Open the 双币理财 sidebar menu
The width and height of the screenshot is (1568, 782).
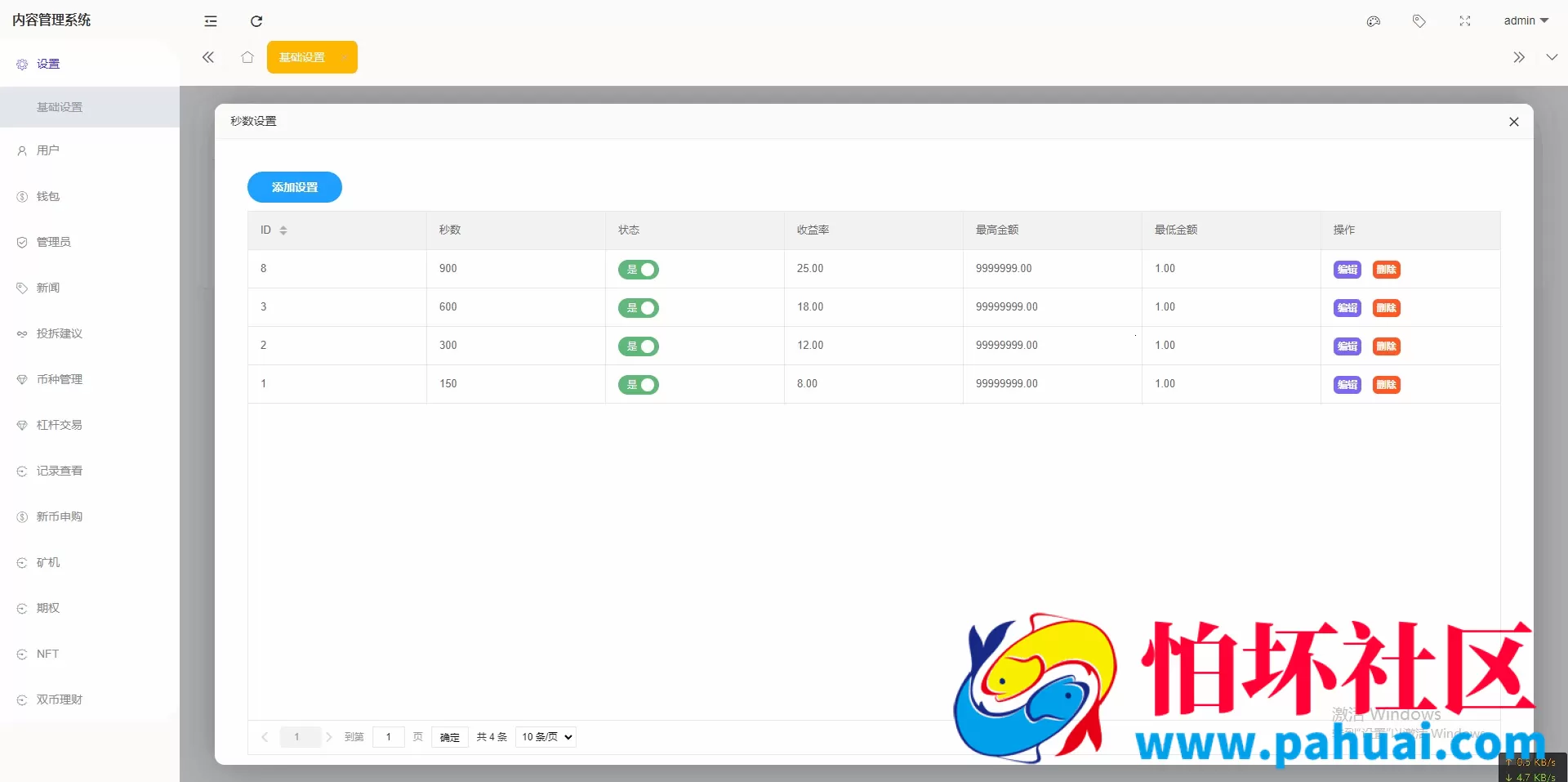click(x=90, y=699)
